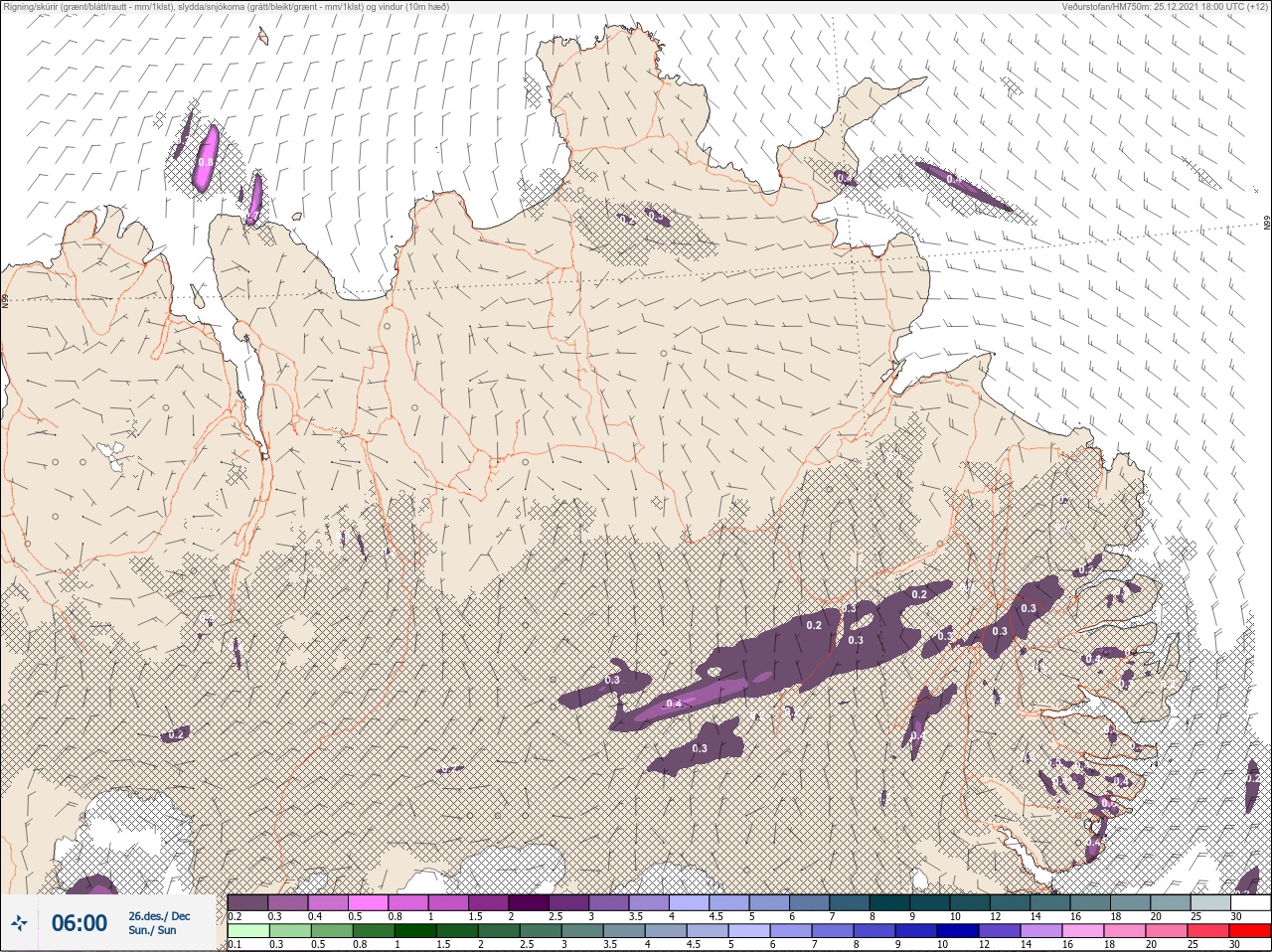Click the 06:00 forecast time label
Image resolution: width=1272 pixels, height=952 pixels.
click(79, 924)
